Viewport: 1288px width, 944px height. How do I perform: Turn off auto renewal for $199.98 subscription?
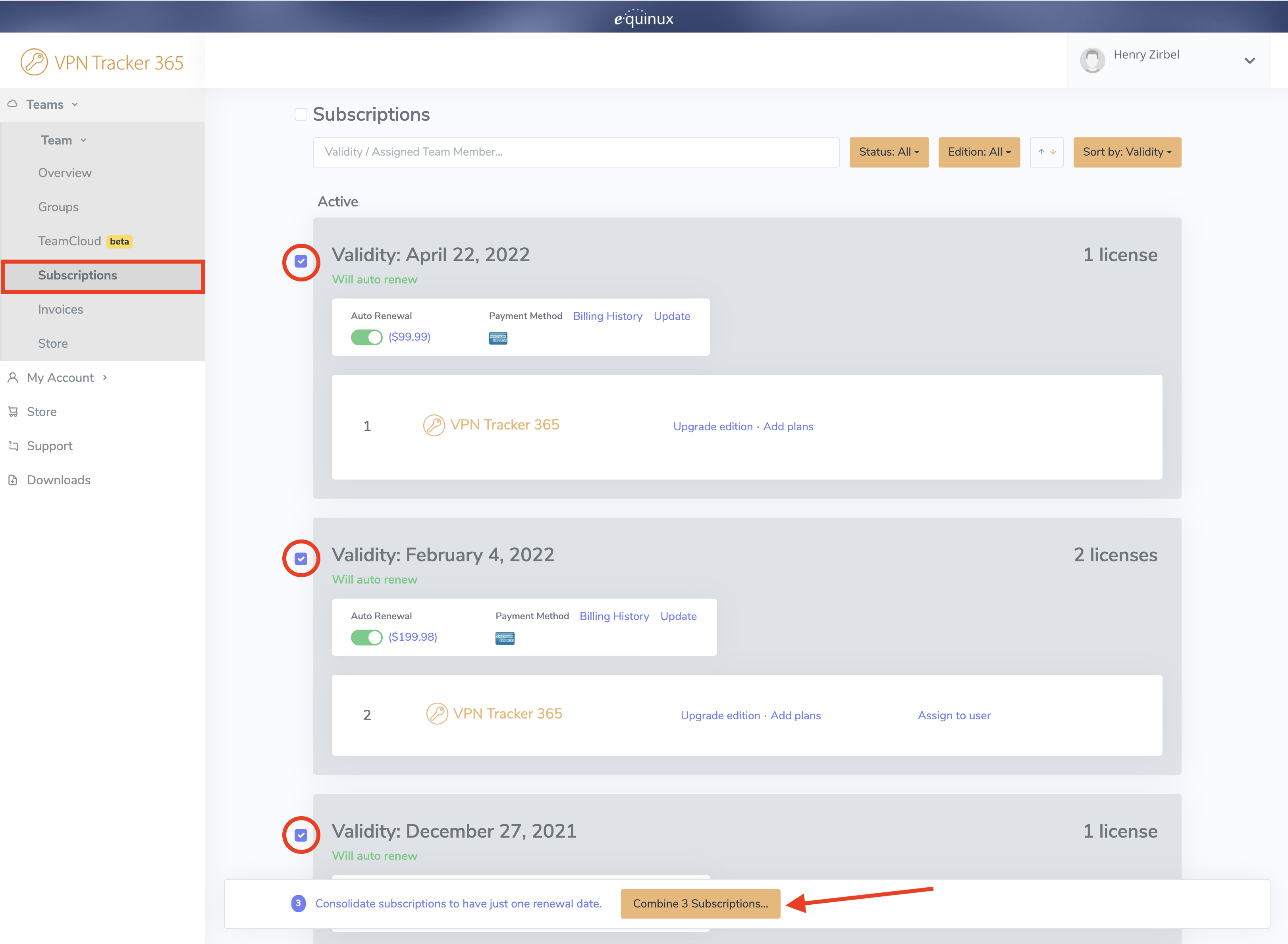click(367, 637)
